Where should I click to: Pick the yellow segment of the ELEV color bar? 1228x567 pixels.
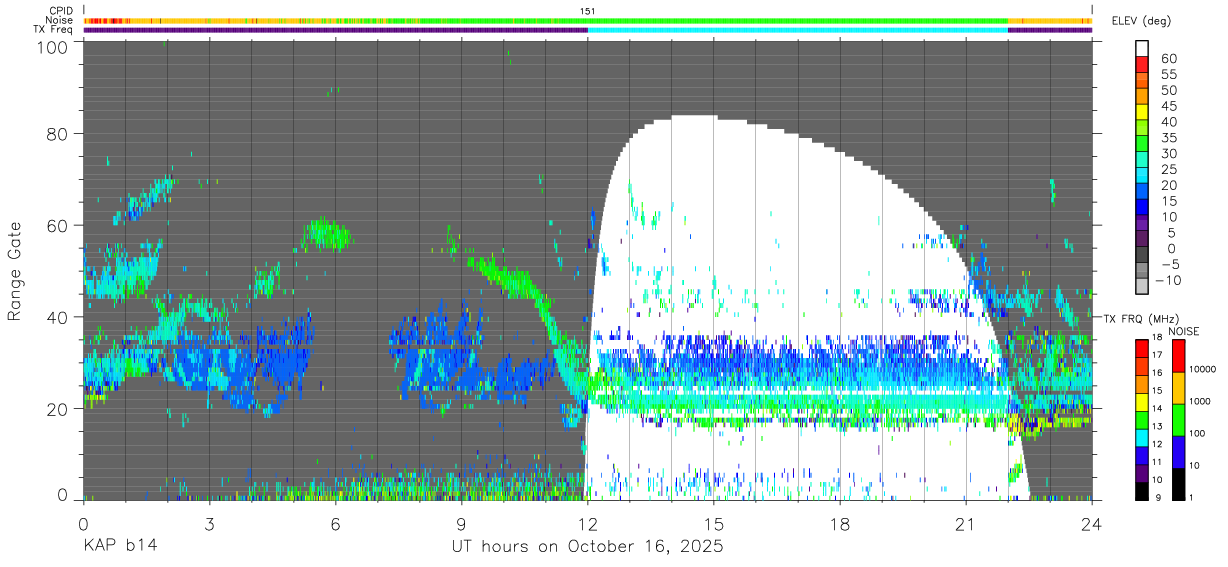pyautogui.click(x=1142, y=112)
